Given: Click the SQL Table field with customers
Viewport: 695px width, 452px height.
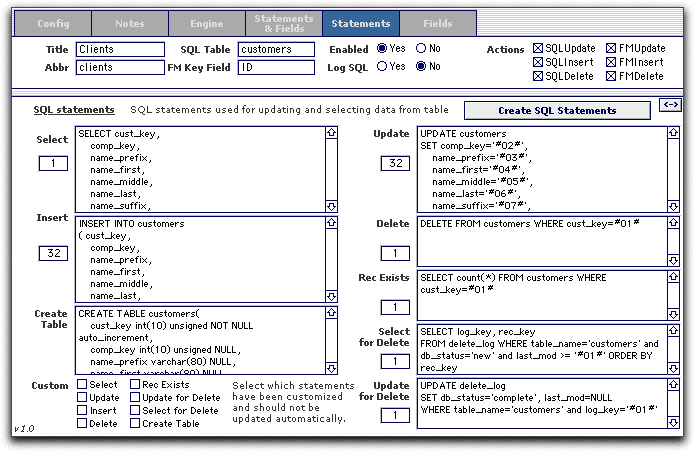Looking at the screenshot, I should 277,49.
